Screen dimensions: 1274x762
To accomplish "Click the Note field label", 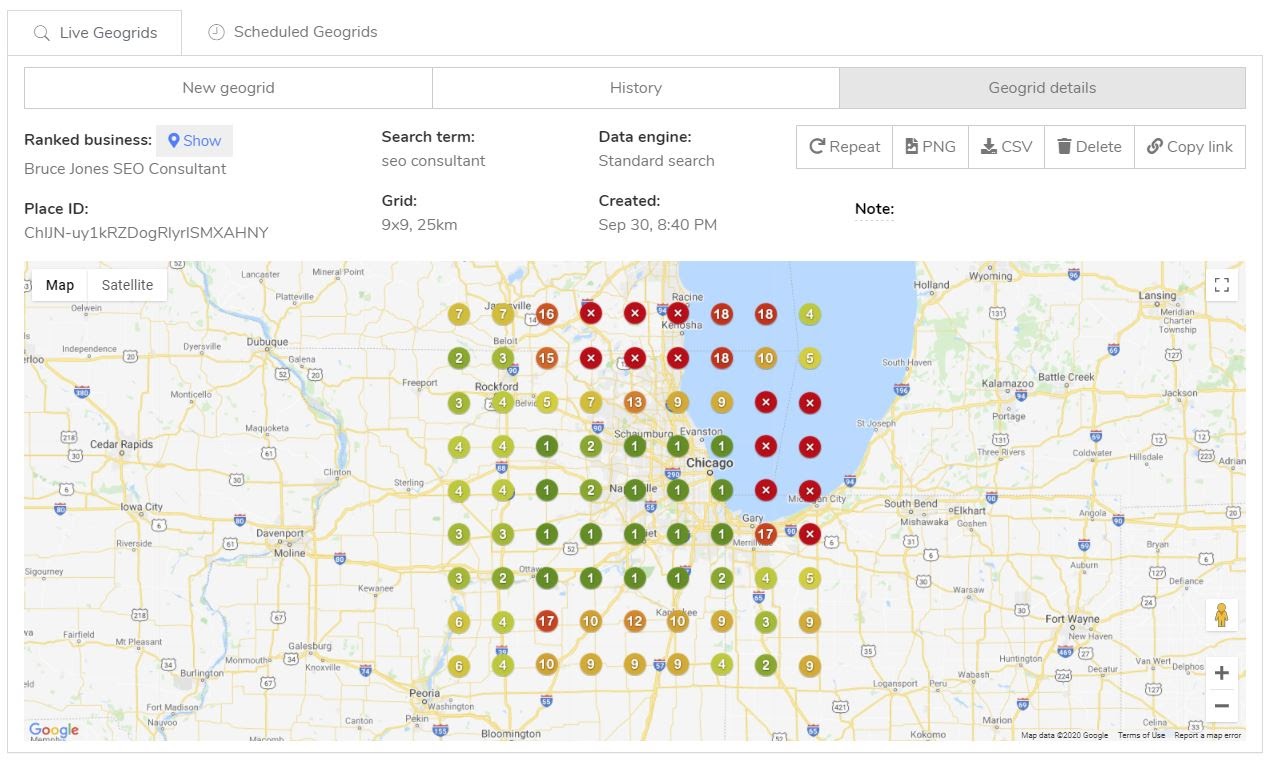I will pyautogui.click(x=874, y=209).
